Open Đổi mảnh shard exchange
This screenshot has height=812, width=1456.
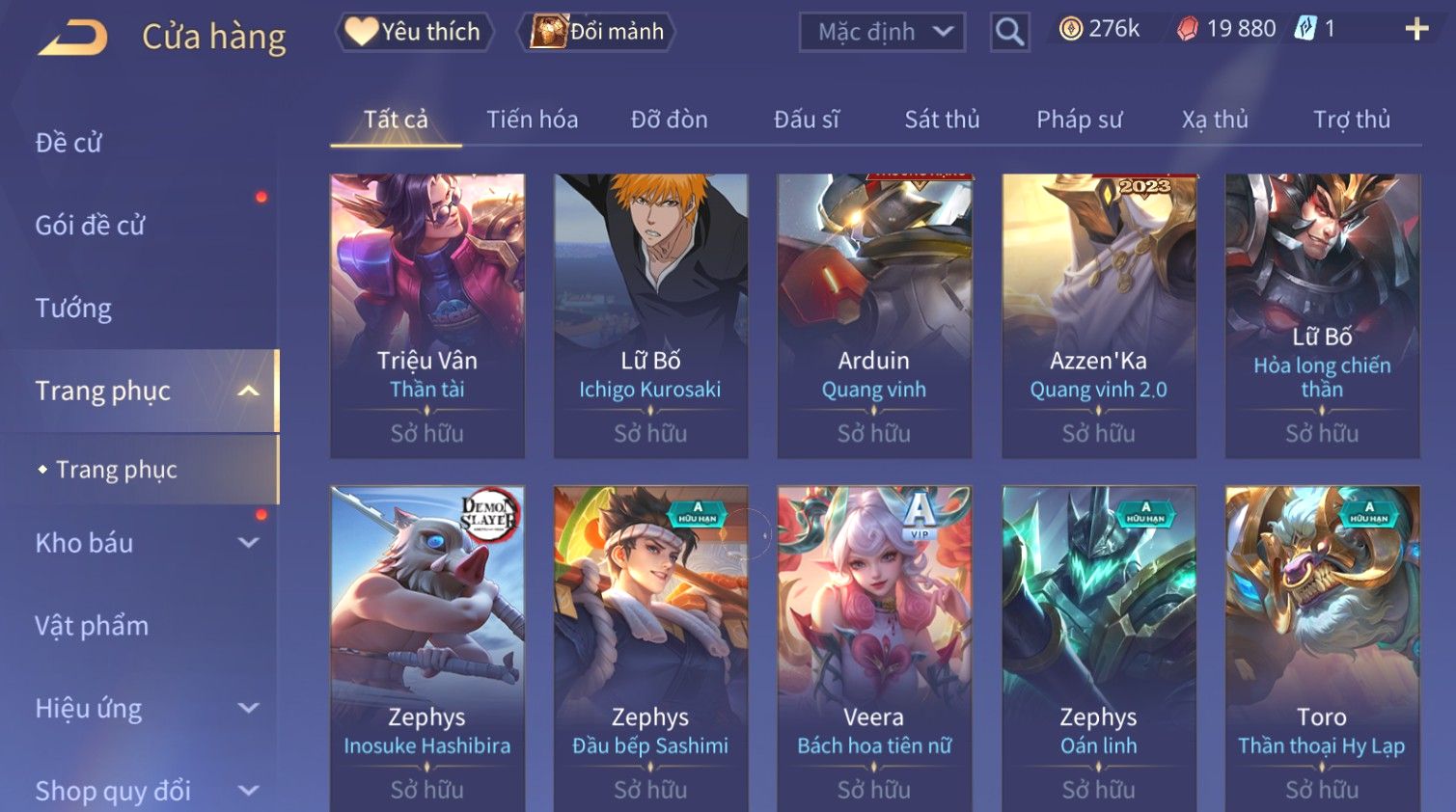coord(596,32)
